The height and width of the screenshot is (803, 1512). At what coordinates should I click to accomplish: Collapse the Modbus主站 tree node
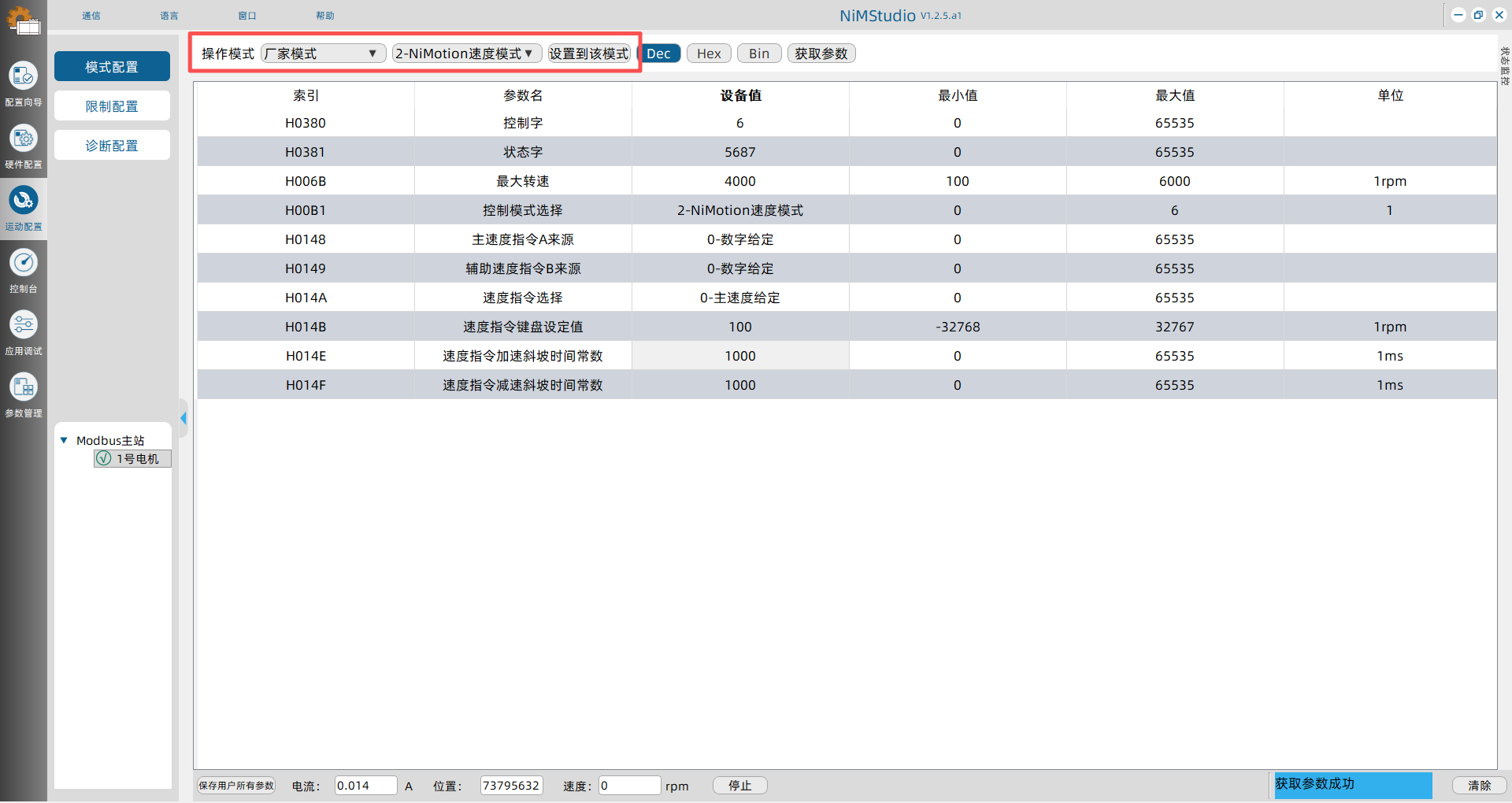pos(64,441)
